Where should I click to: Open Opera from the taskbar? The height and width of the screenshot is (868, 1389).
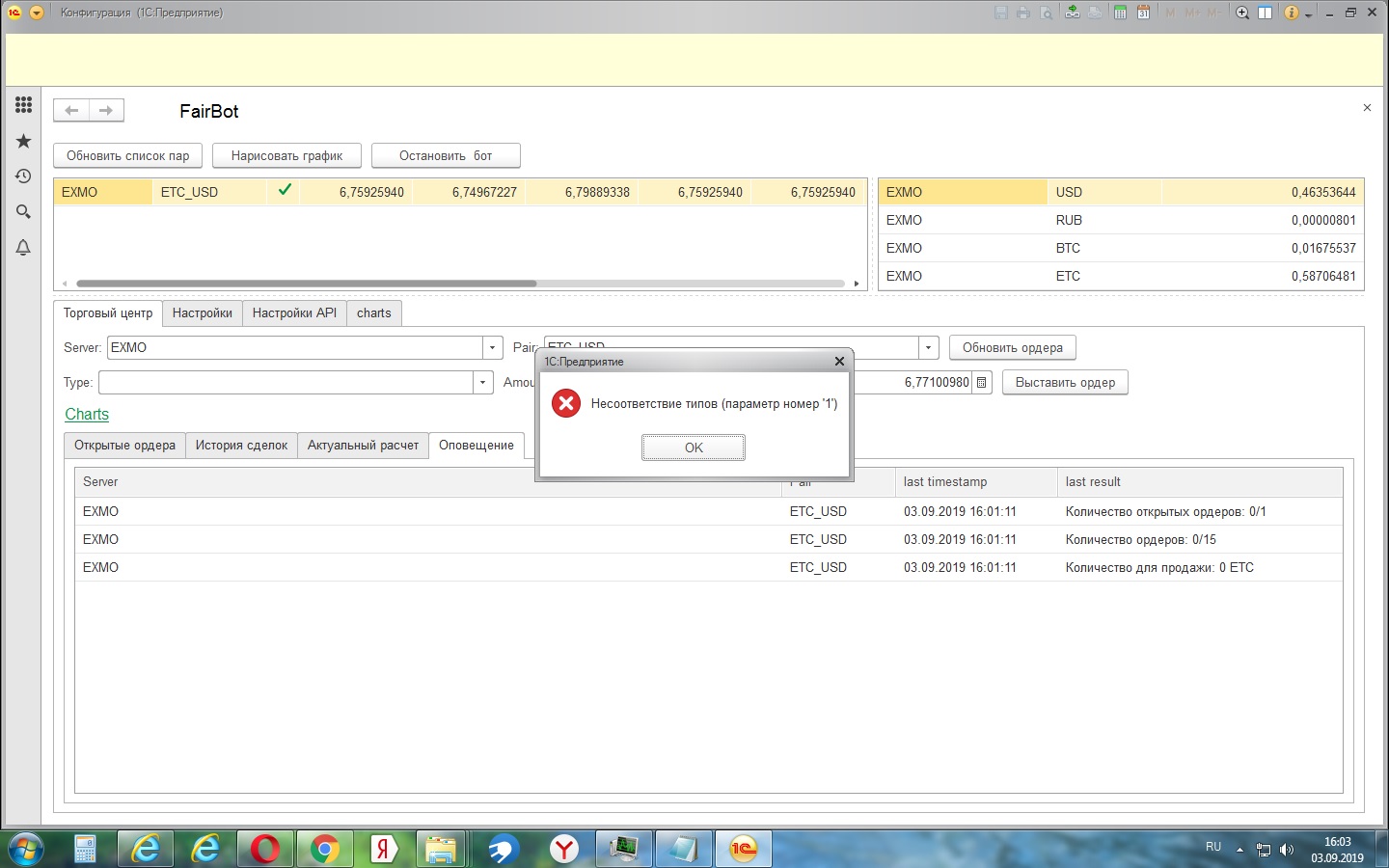[264, 849]
